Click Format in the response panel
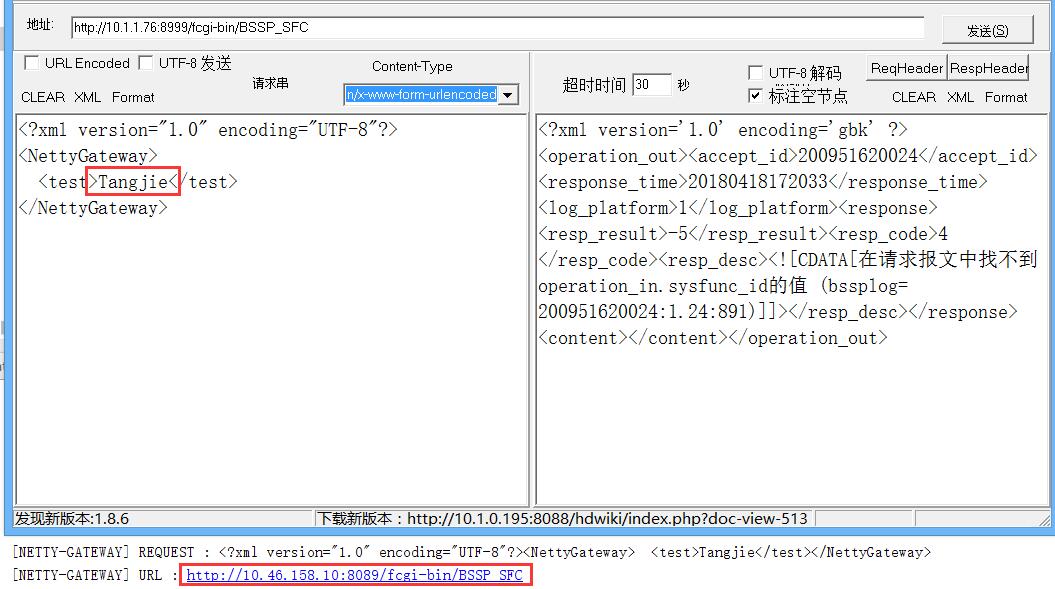Image resolution: width=1055 pixels, height=589 pixels. coord(1006,97)
